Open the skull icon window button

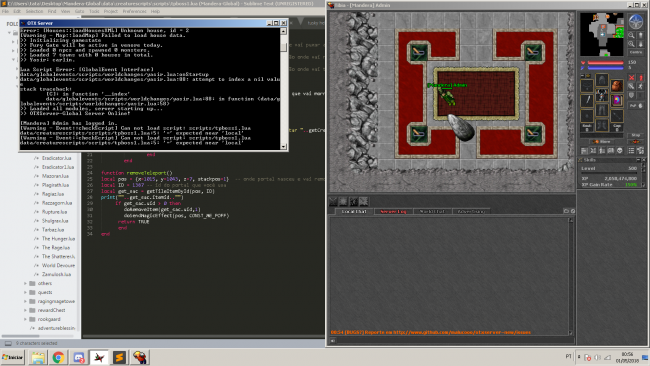620,150
